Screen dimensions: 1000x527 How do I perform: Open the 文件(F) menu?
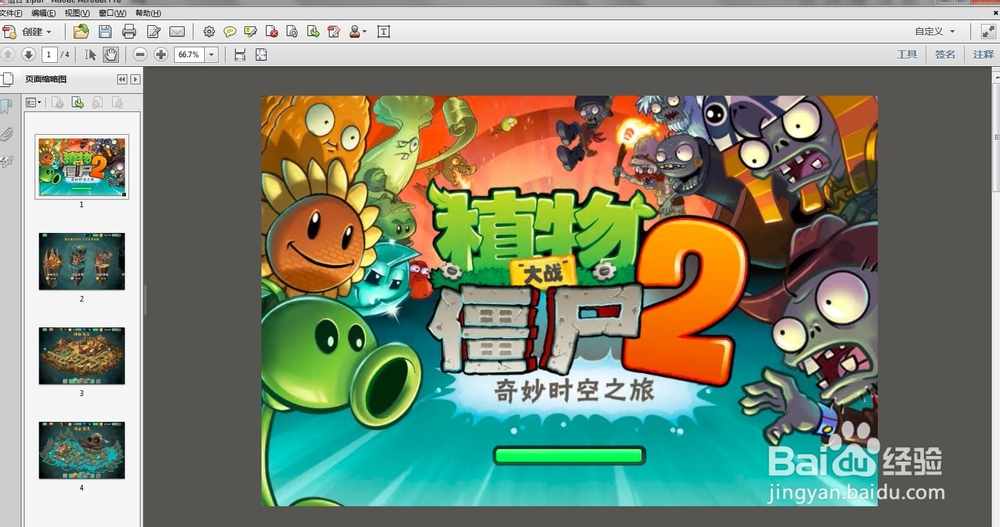click(x=11, y=13)
